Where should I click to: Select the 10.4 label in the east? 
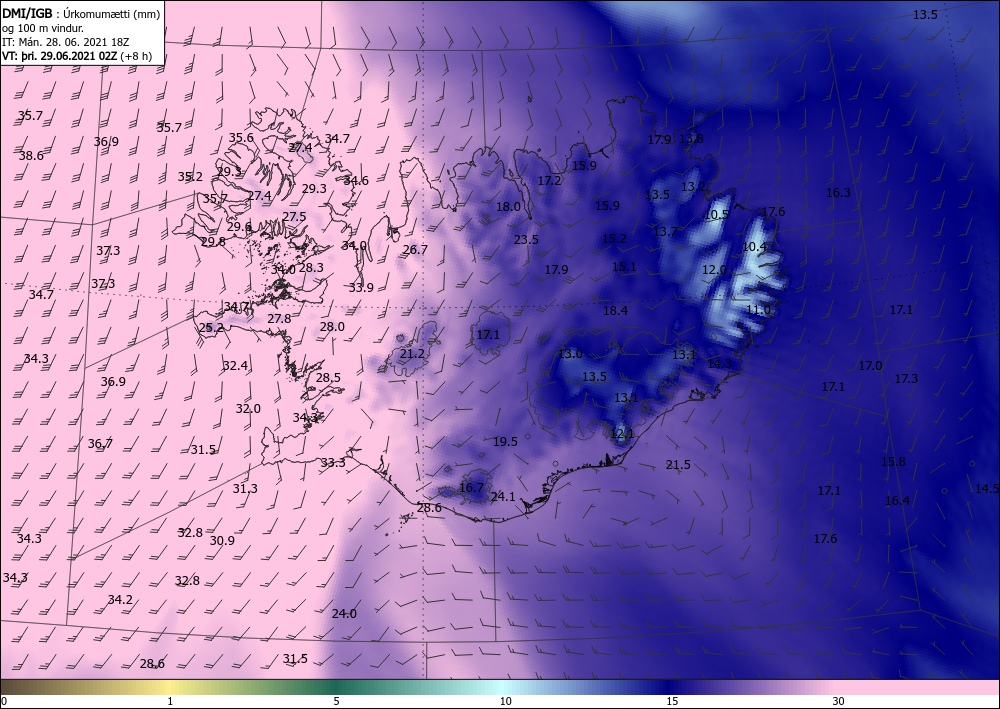tap(756, 246)
